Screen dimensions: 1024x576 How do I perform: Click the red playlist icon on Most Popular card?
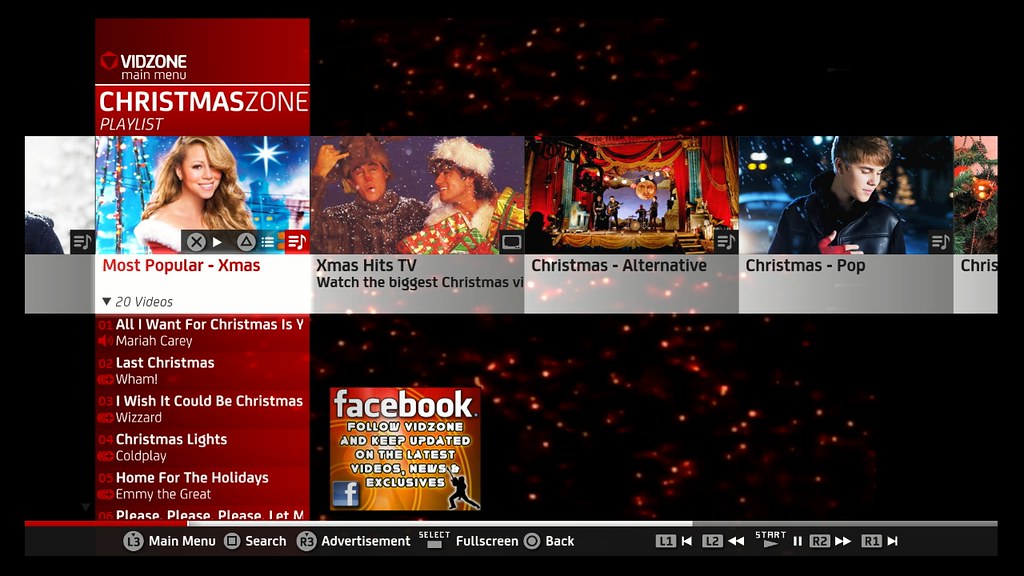[x=297, y=242]
